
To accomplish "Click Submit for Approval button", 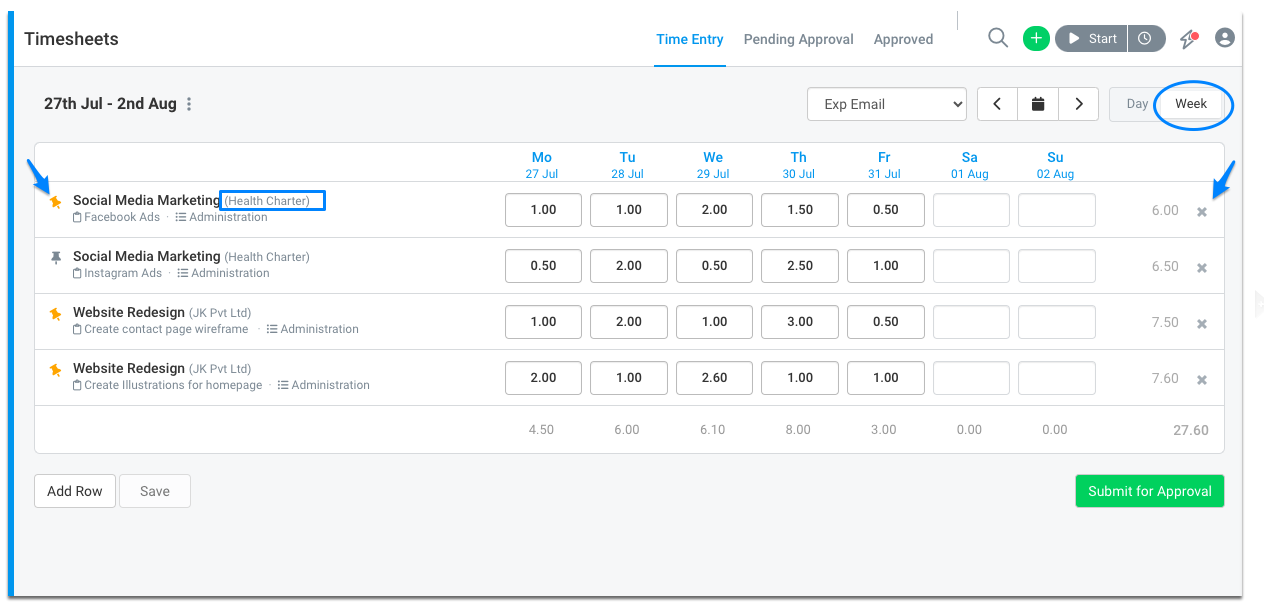I will coord(1150,491).
